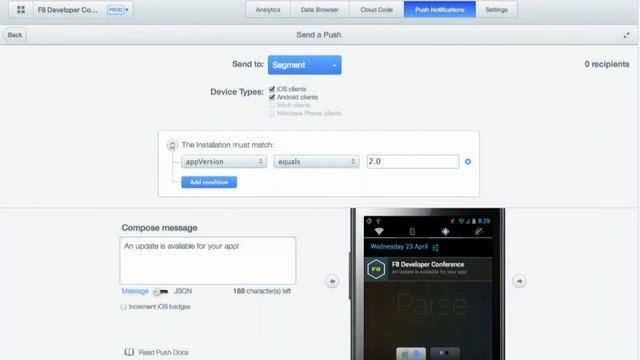640x360 pixels.
Task: Toggle fullscreen with the expand arrows icon
Action: click(627, 36)
